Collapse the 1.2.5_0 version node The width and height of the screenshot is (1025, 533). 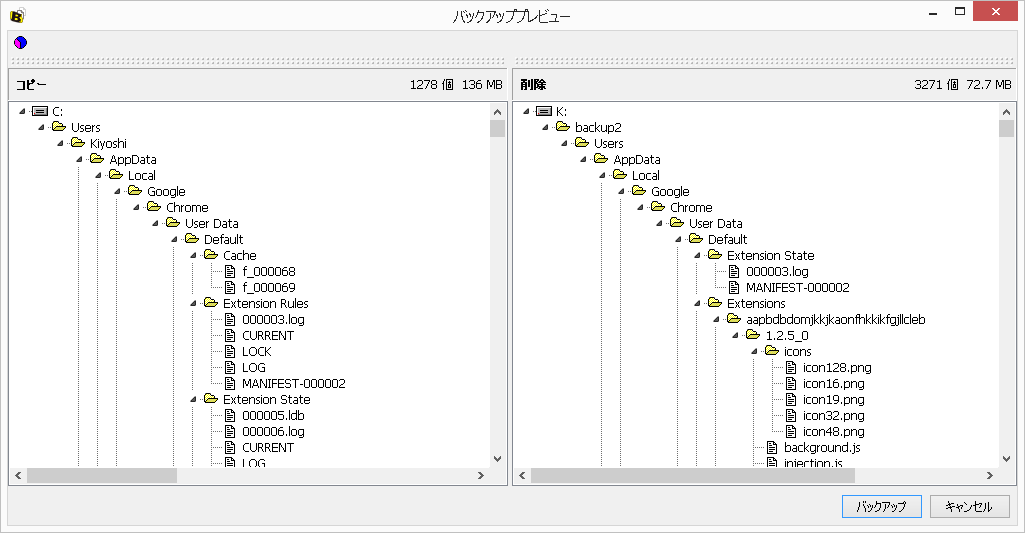pyautogui.click(x=735, y=335)
